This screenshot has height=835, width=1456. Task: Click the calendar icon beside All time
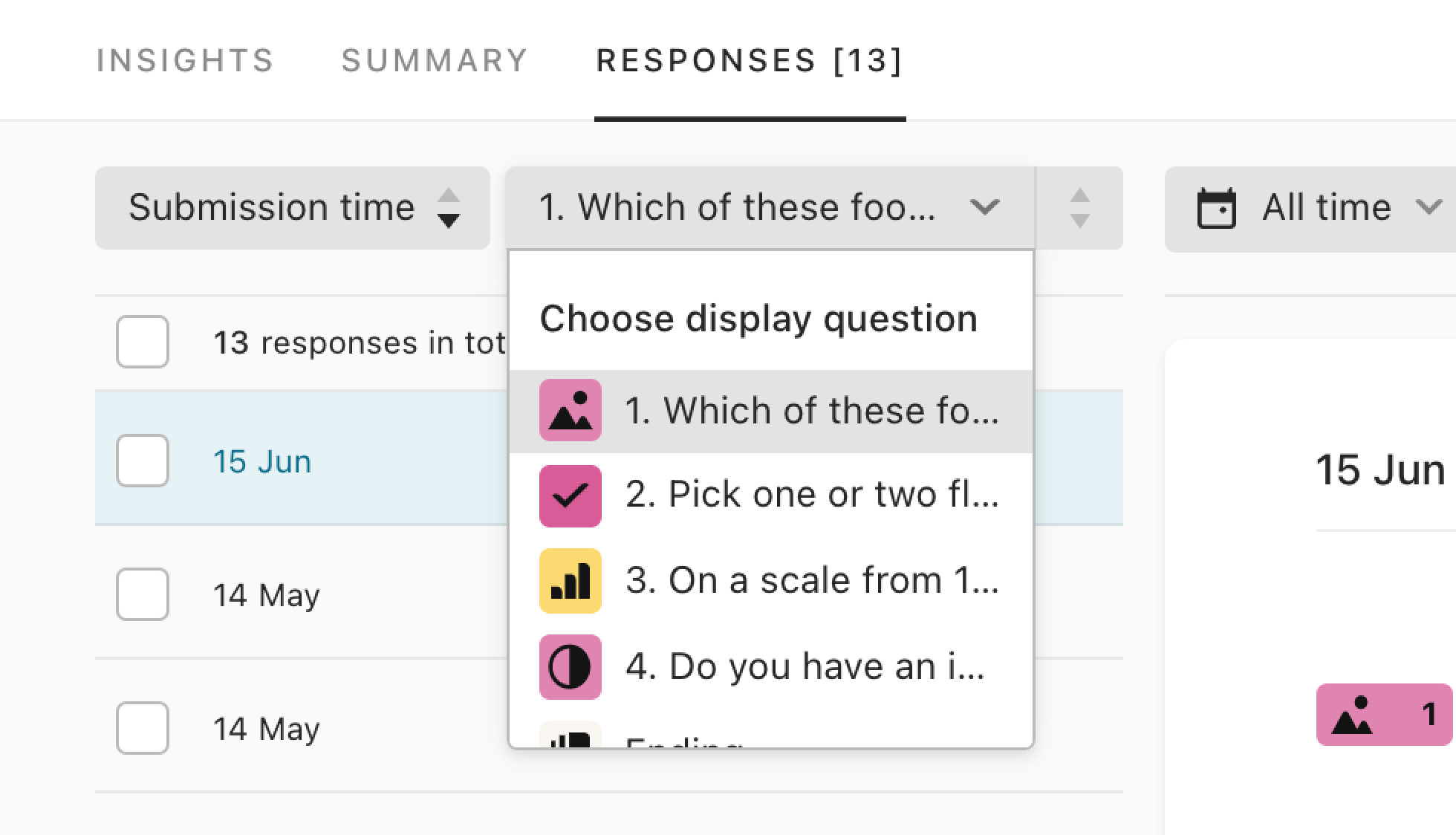pos(1216,208)
